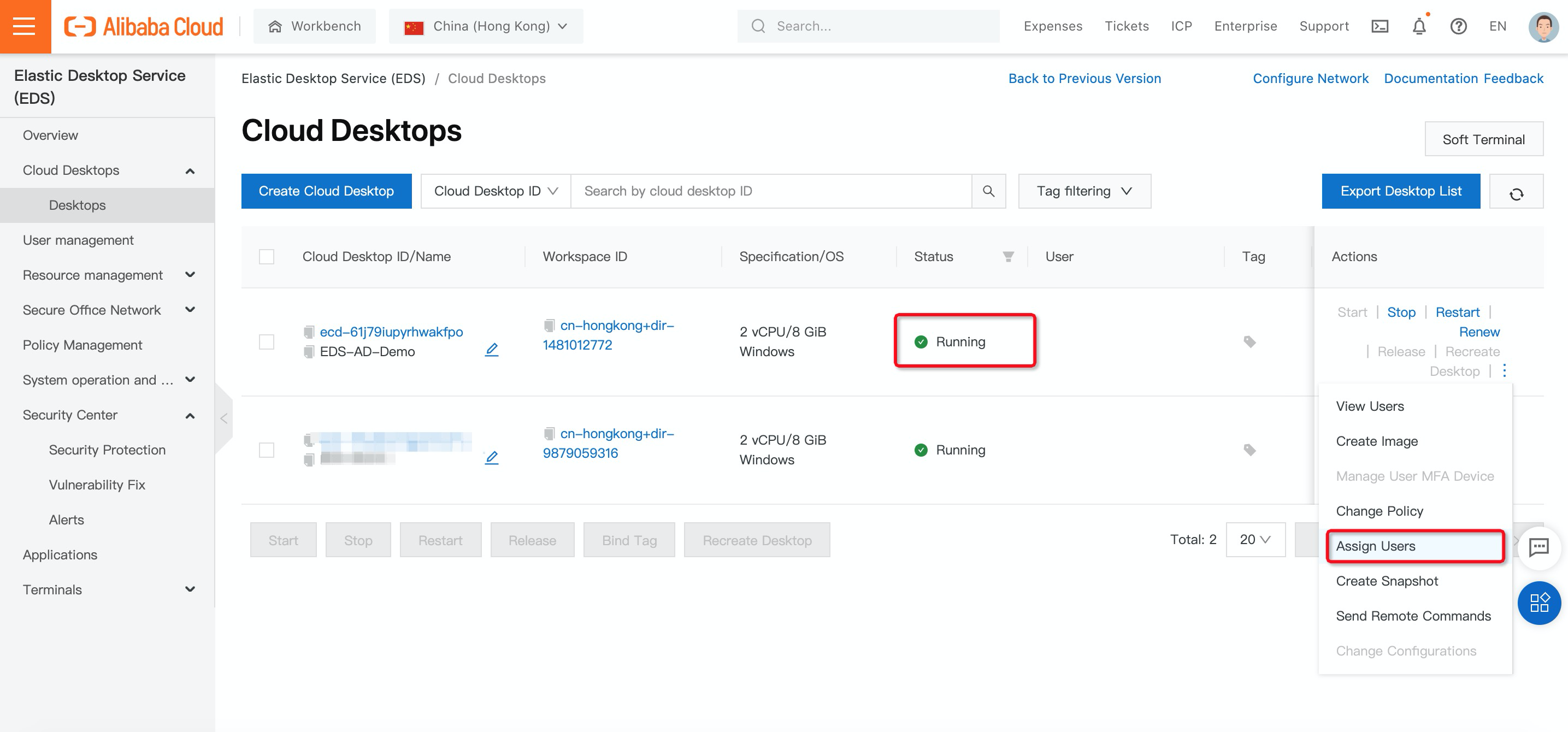
Task: Click the Status column filter icon
Action: pyautogui.click(x=1008, y=257)
